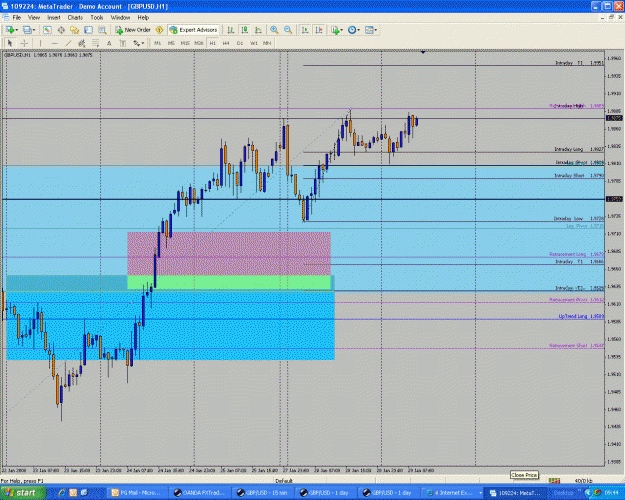Select the MN monthly timeframe button

[267, 43]
